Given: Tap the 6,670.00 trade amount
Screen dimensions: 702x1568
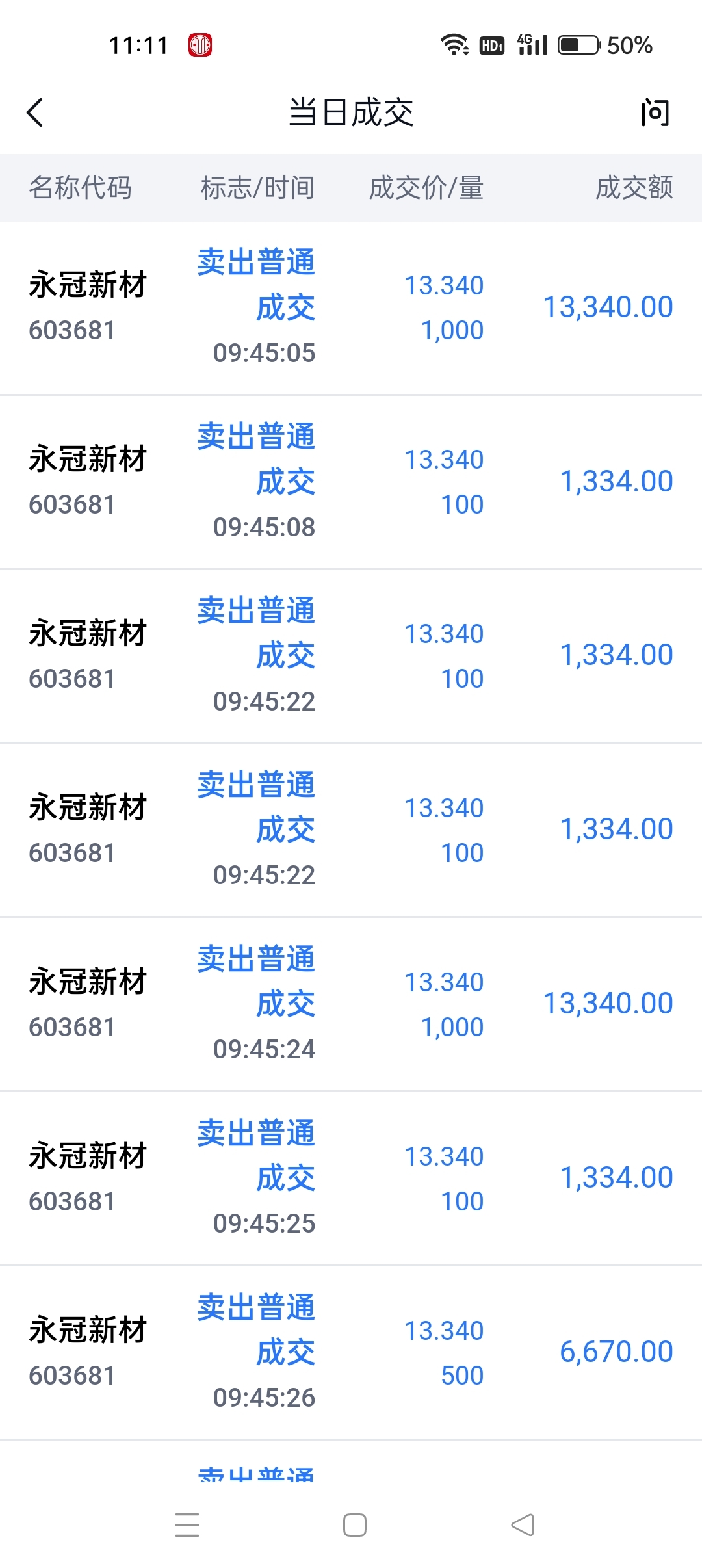Looking at the screenshot, I should pyautogui.click(x=616, y=1352).
